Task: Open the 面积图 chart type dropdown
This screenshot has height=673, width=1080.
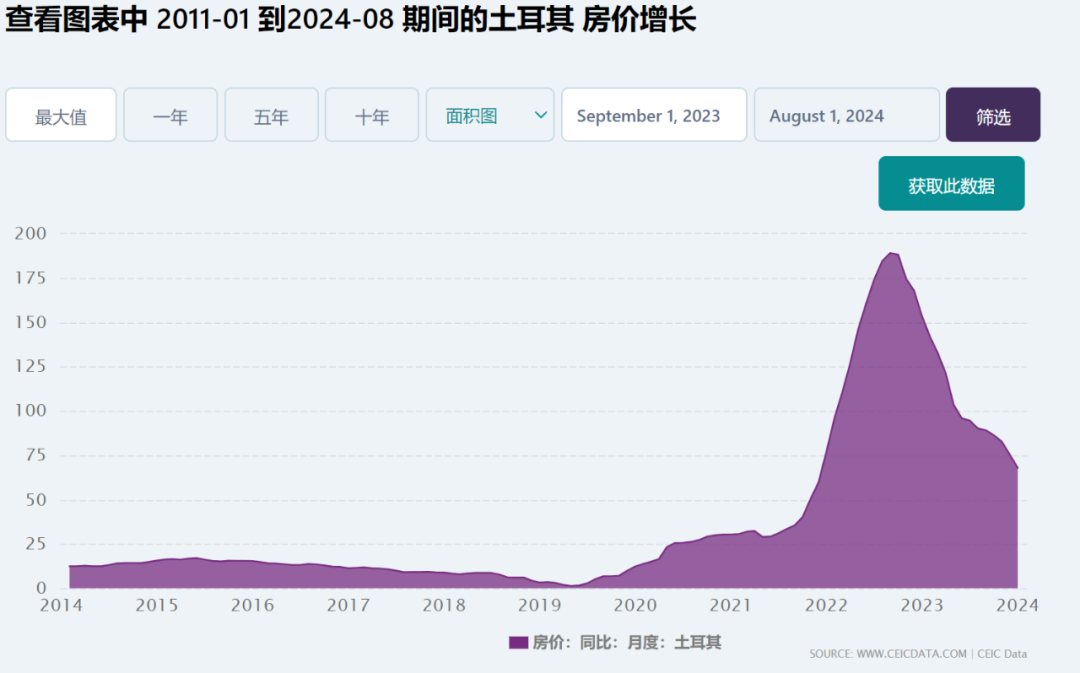Action: click(490, 115)
